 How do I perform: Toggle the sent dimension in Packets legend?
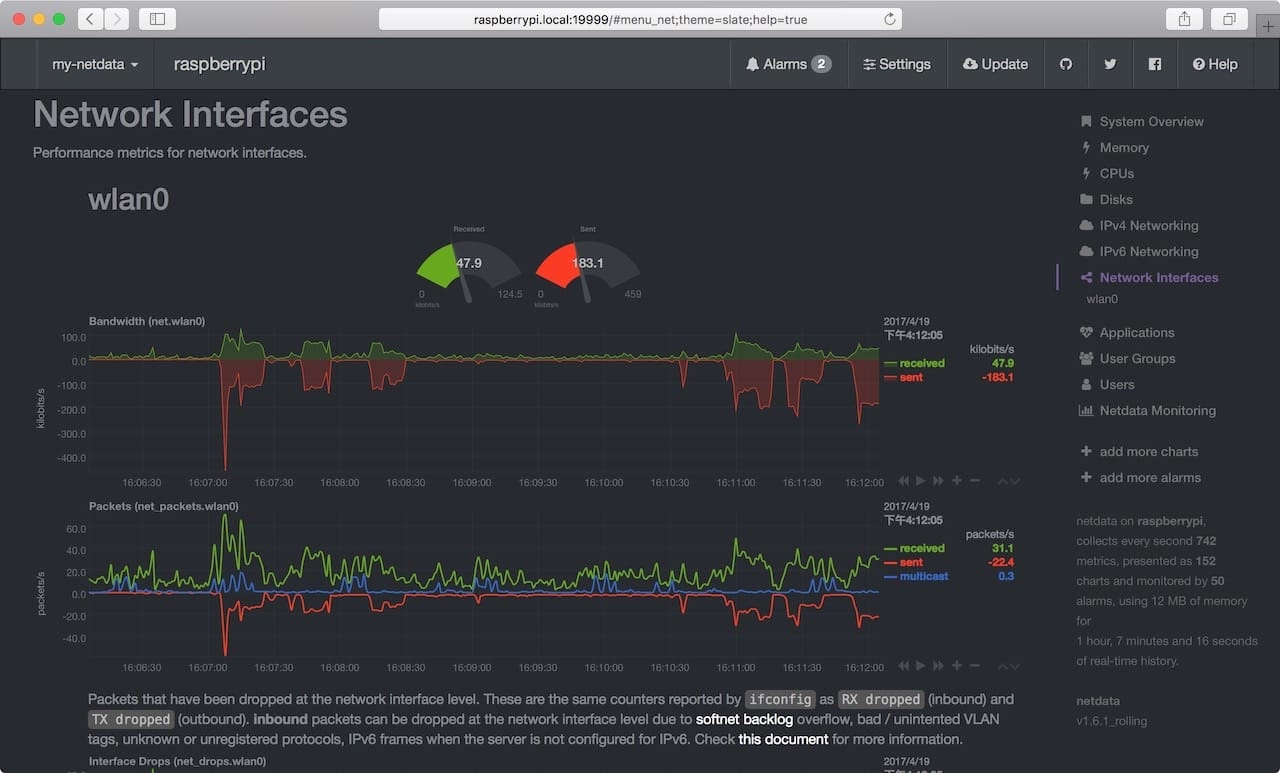(x=910, y=563)
